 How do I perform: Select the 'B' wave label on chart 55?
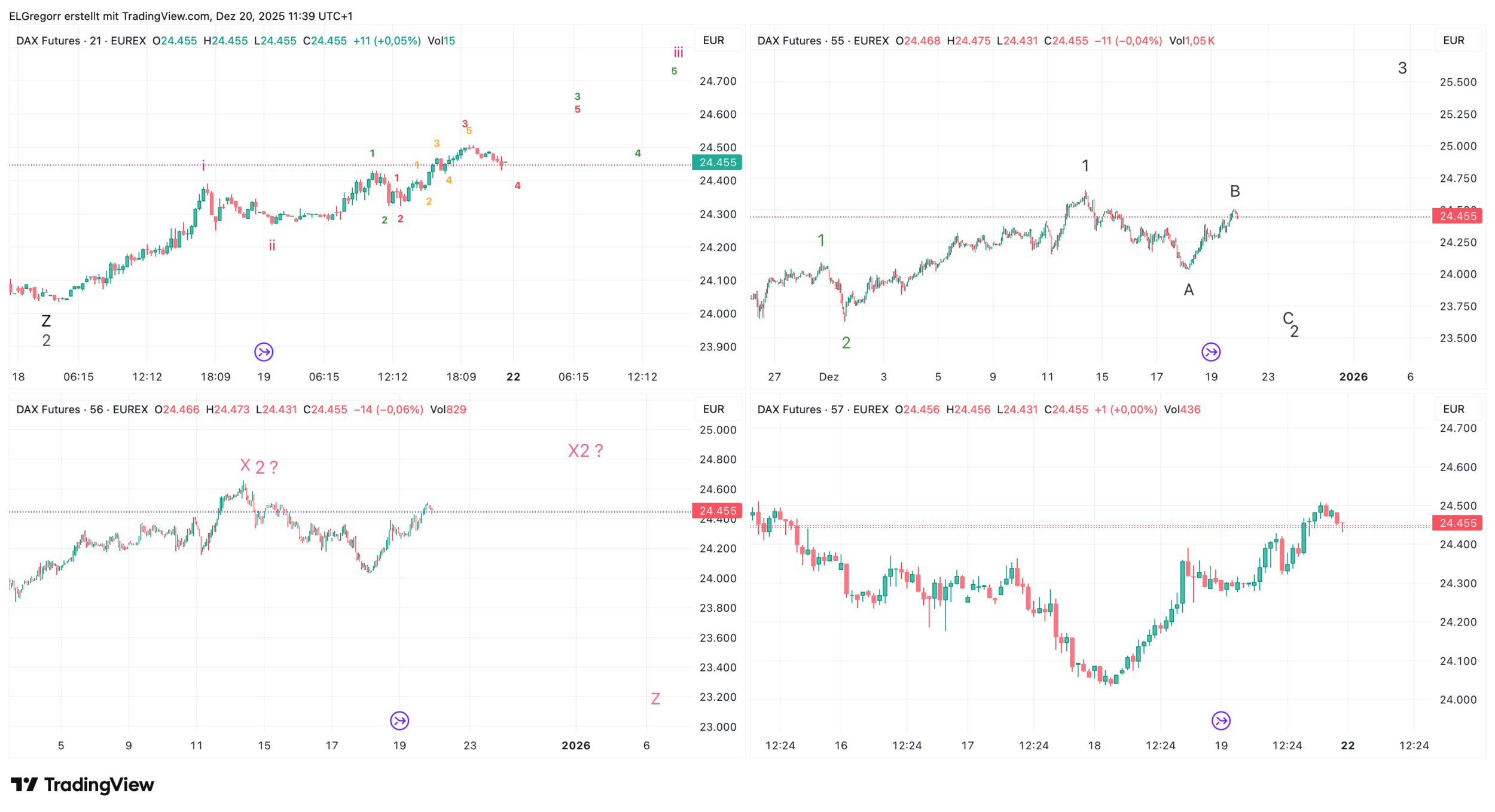(1235, 191)
